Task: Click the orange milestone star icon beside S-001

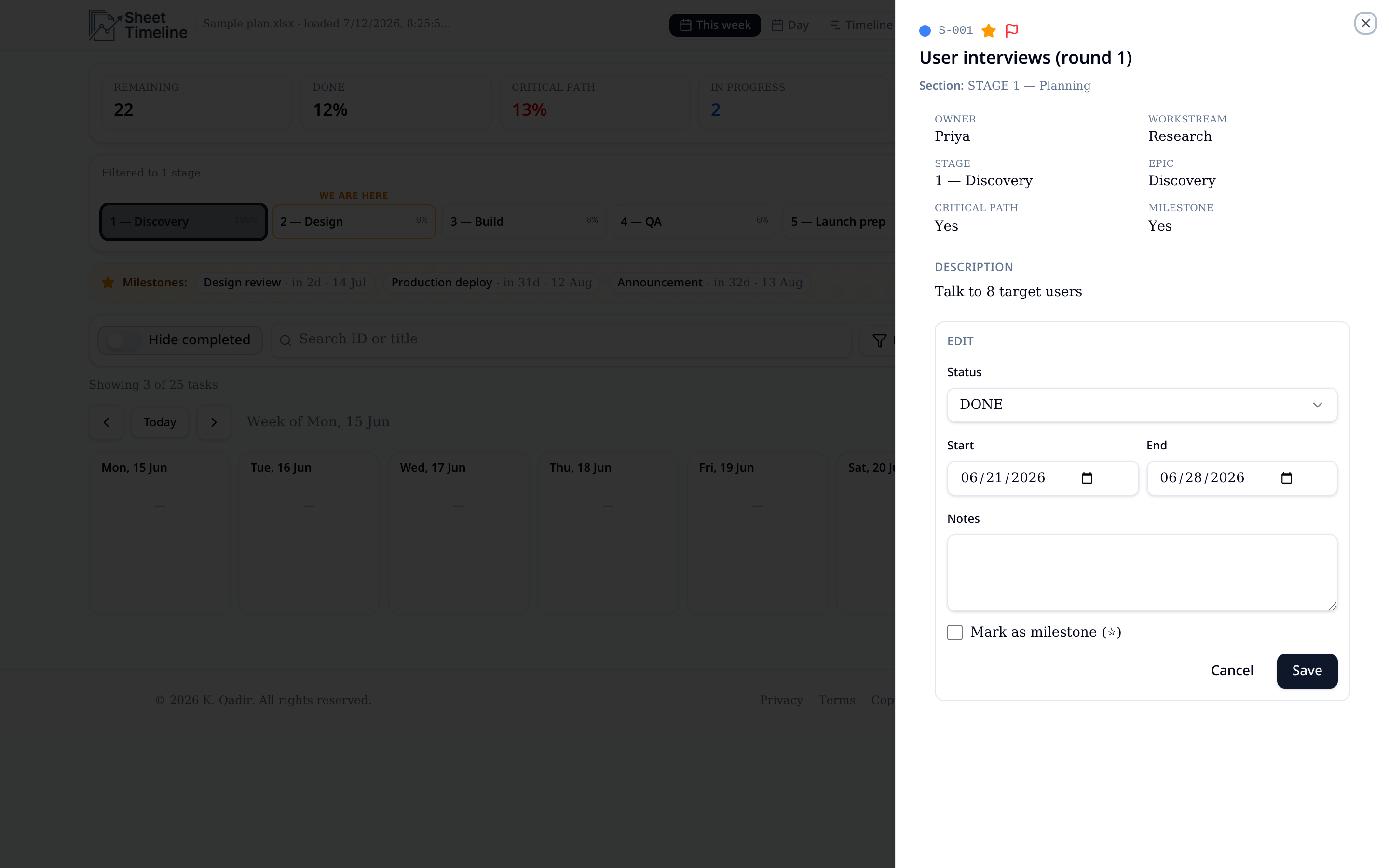Action: [x=988, y=30]
